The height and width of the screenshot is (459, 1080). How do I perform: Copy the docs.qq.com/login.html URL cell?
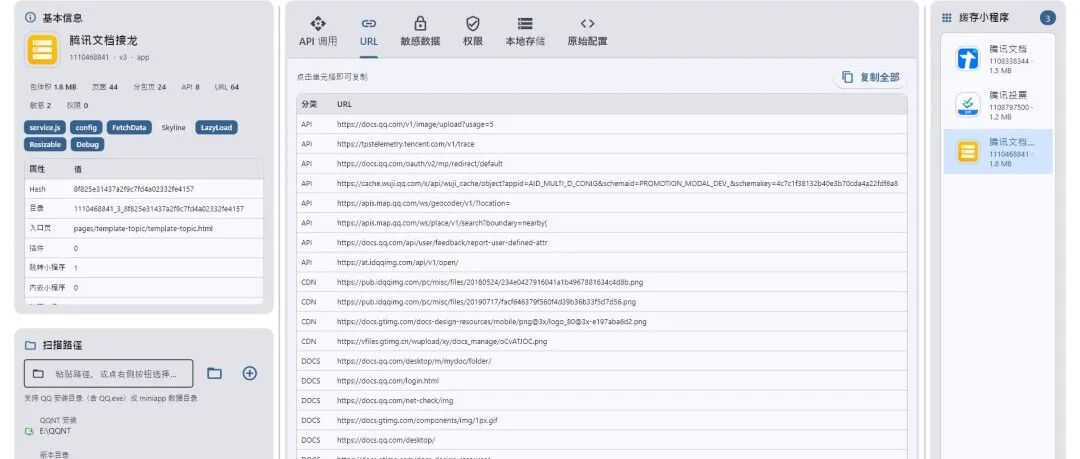(388, 380)
